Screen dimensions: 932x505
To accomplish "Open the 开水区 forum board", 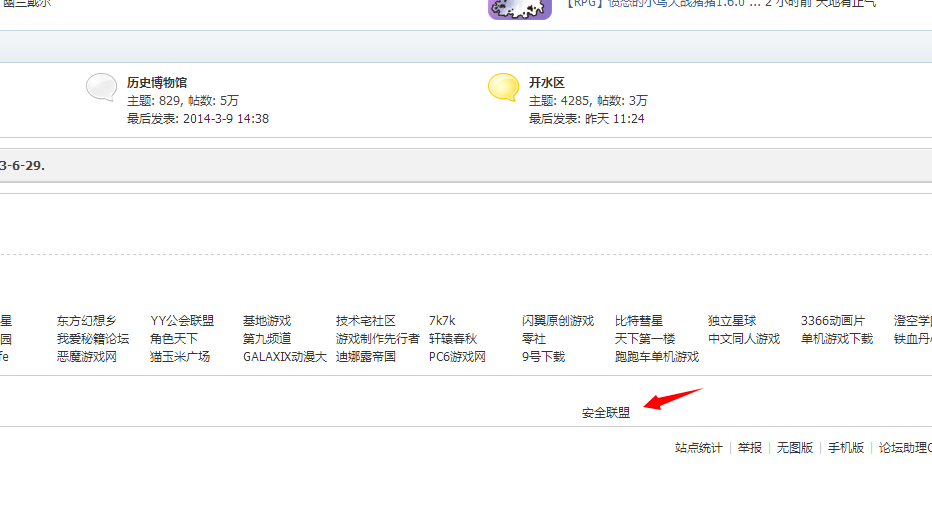I will pos(547,83).
